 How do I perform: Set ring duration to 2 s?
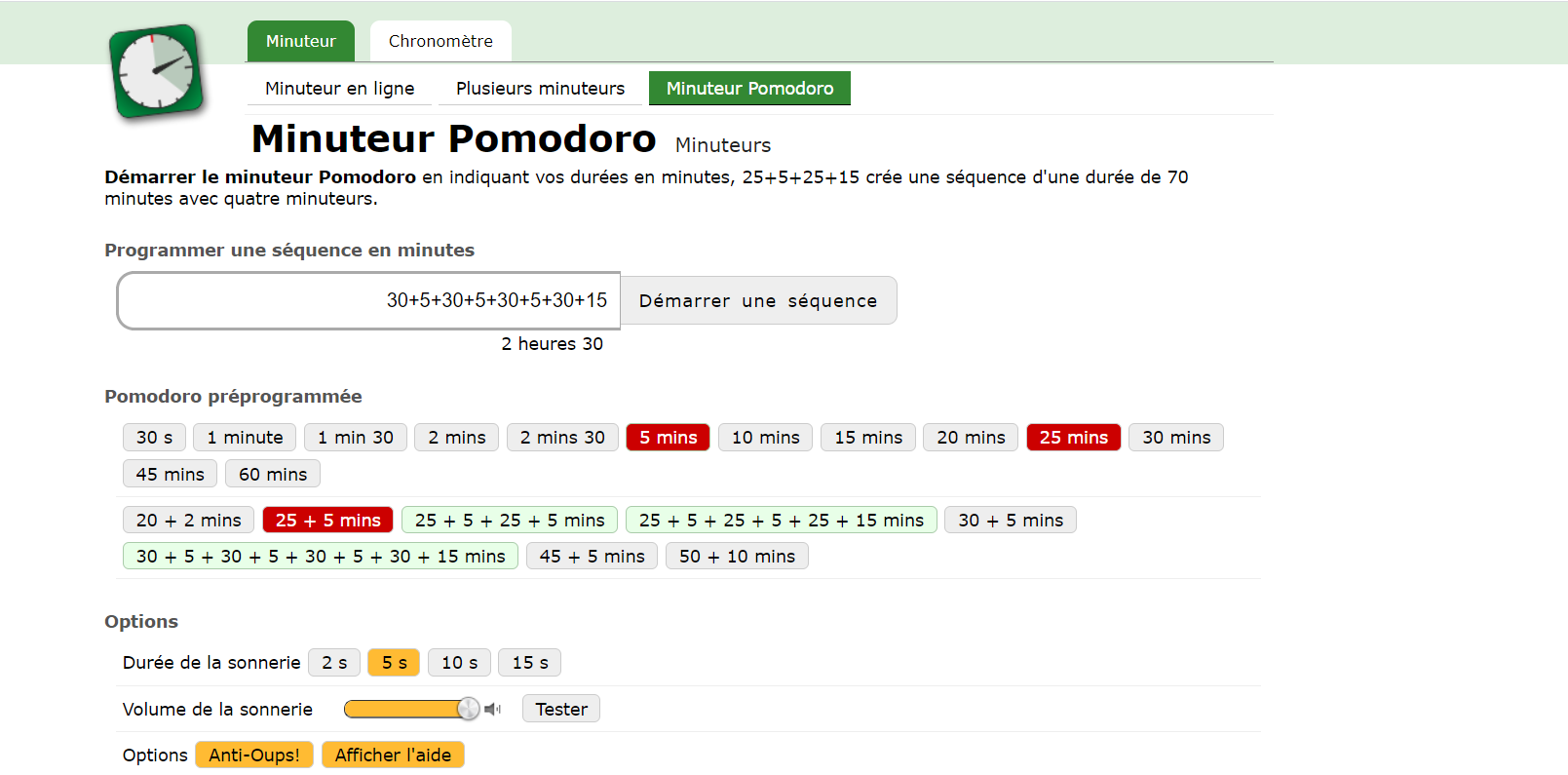point(334,663)
